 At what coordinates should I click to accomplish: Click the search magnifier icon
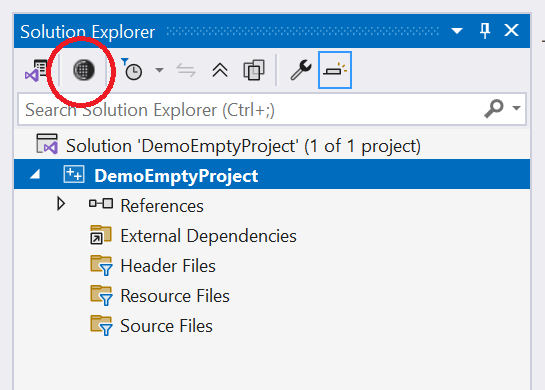[x=494, y=108]
